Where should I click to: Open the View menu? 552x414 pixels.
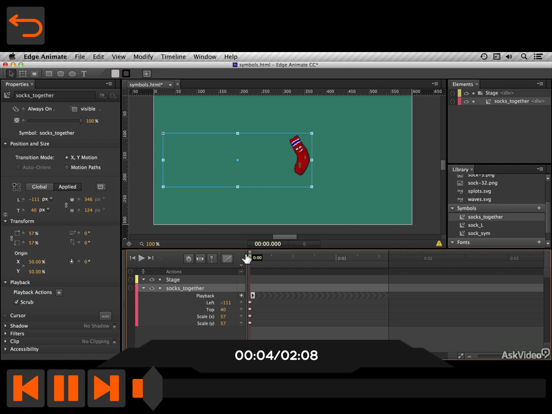(119, 57)
